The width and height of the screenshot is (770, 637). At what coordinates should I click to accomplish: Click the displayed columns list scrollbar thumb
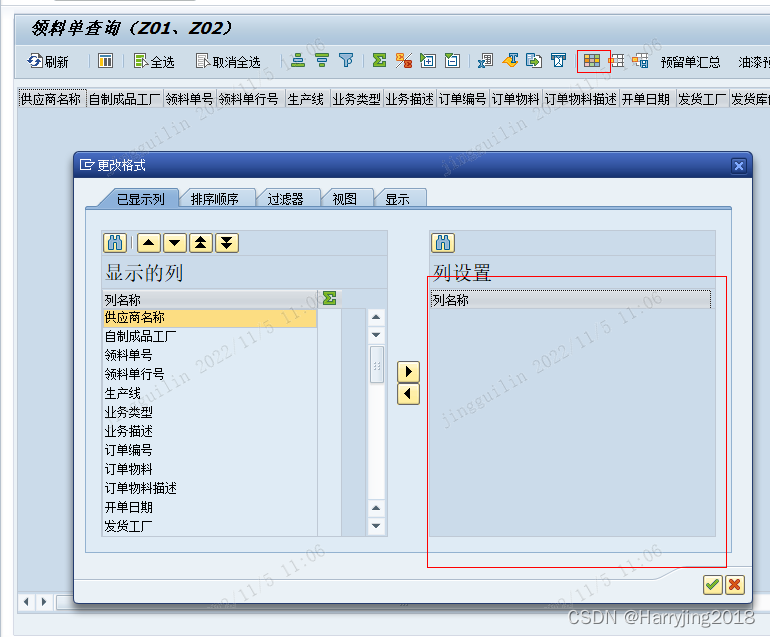coord(377,365)
